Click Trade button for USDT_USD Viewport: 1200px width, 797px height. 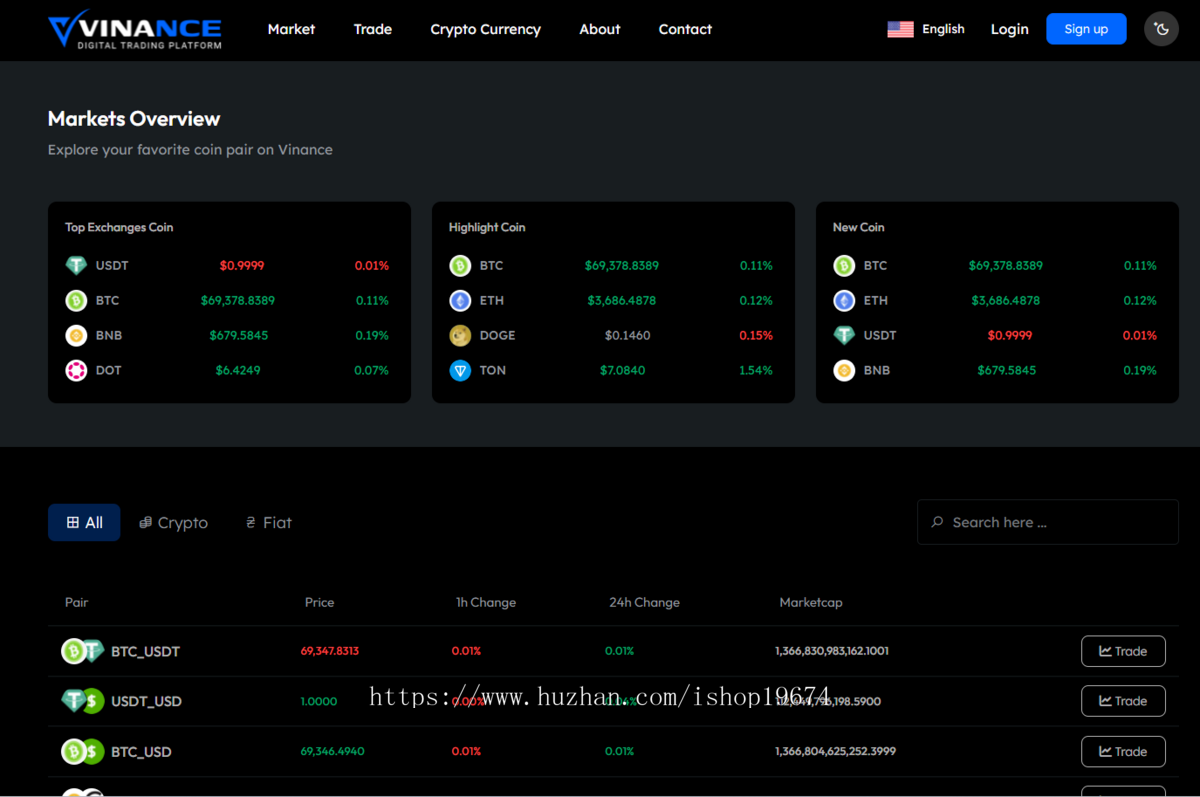(1123, 701)
